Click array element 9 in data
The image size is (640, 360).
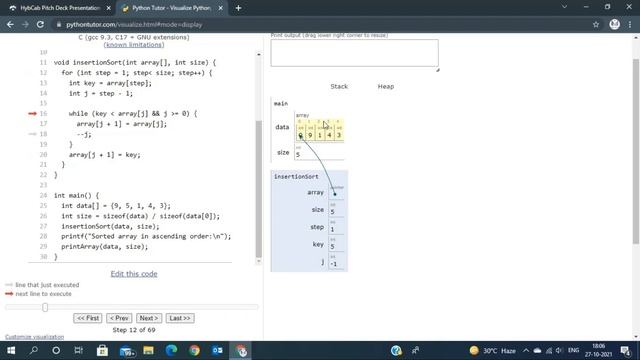(310, 135)
